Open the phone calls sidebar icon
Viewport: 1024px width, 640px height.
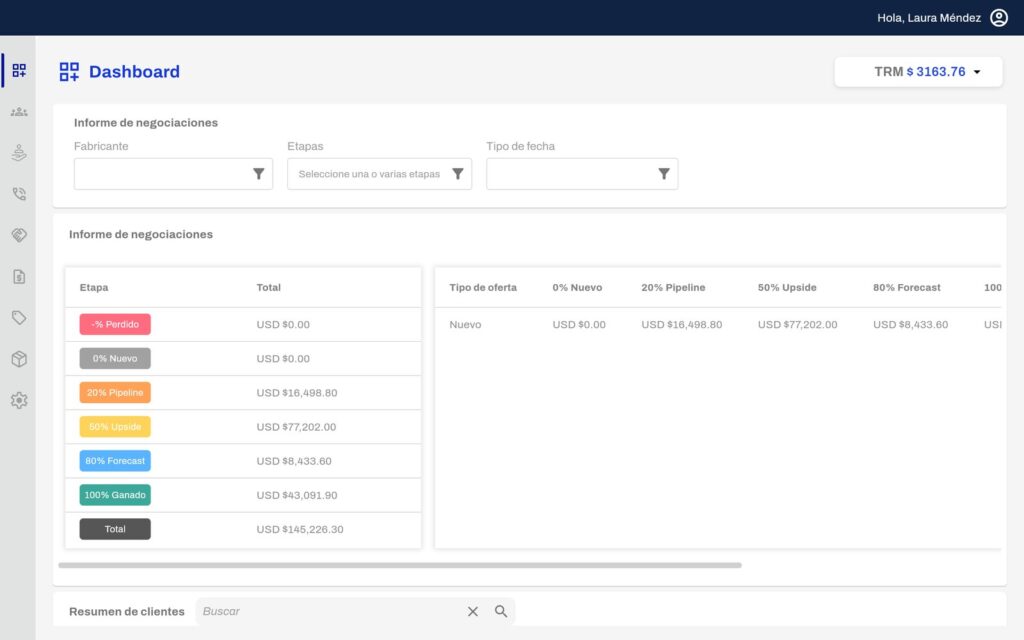coord(19,194)
